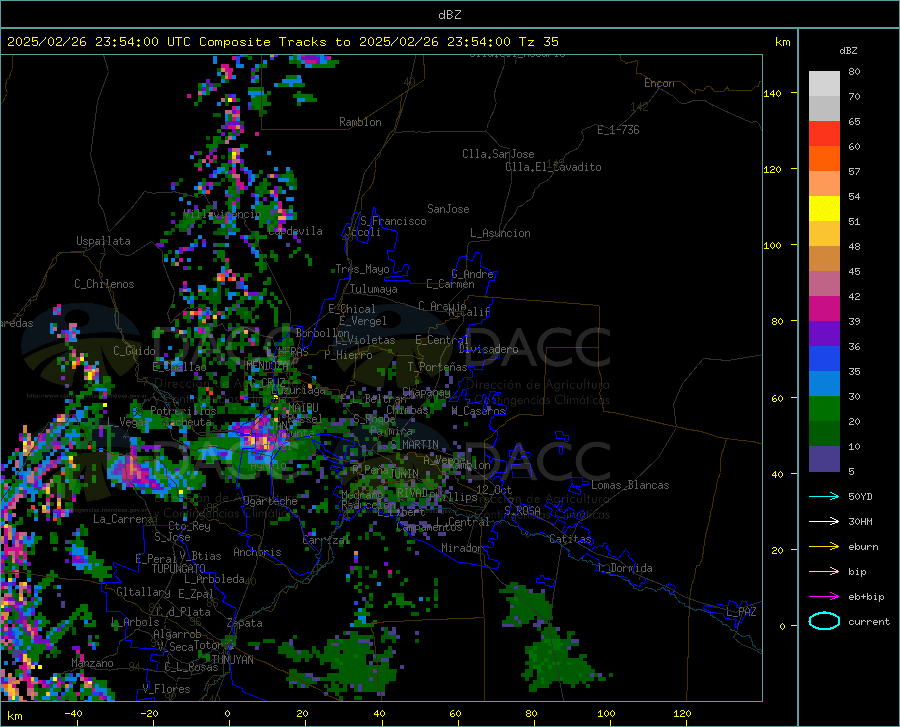Select the bright green 20-30 dBZ swatch
This screenshot has height=727, width=900.
coord(824,409)
